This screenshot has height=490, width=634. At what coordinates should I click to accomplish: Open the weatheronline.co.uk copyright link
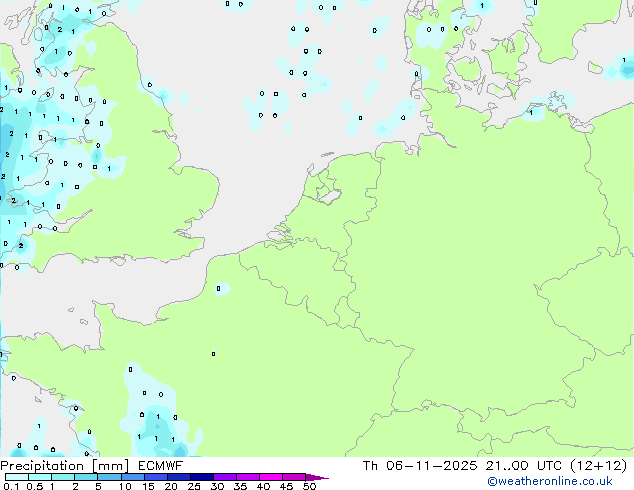(550, 481)
